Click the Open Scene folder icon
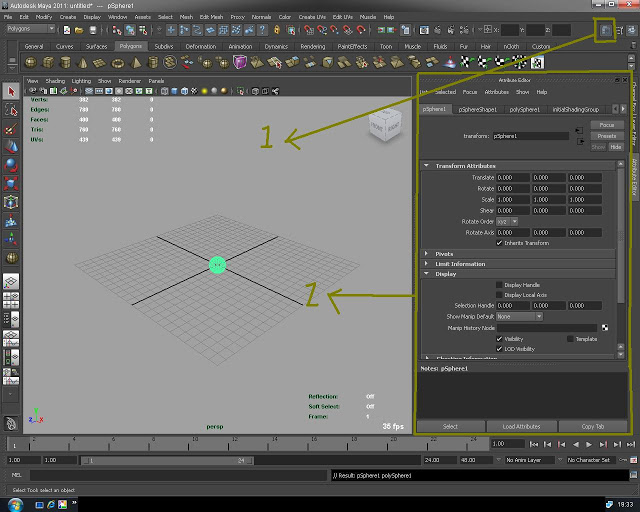Screen dimensions: 640x512 click(79, 30)
